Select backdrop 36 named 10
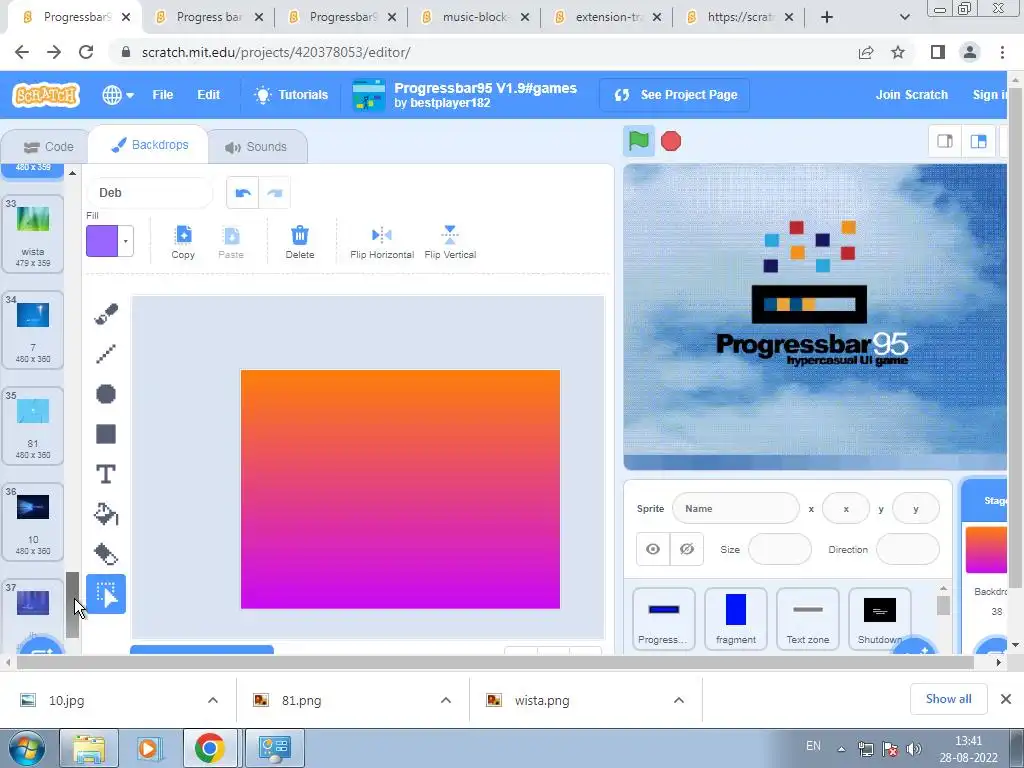The image size is (1024, 768). (33, 521)
